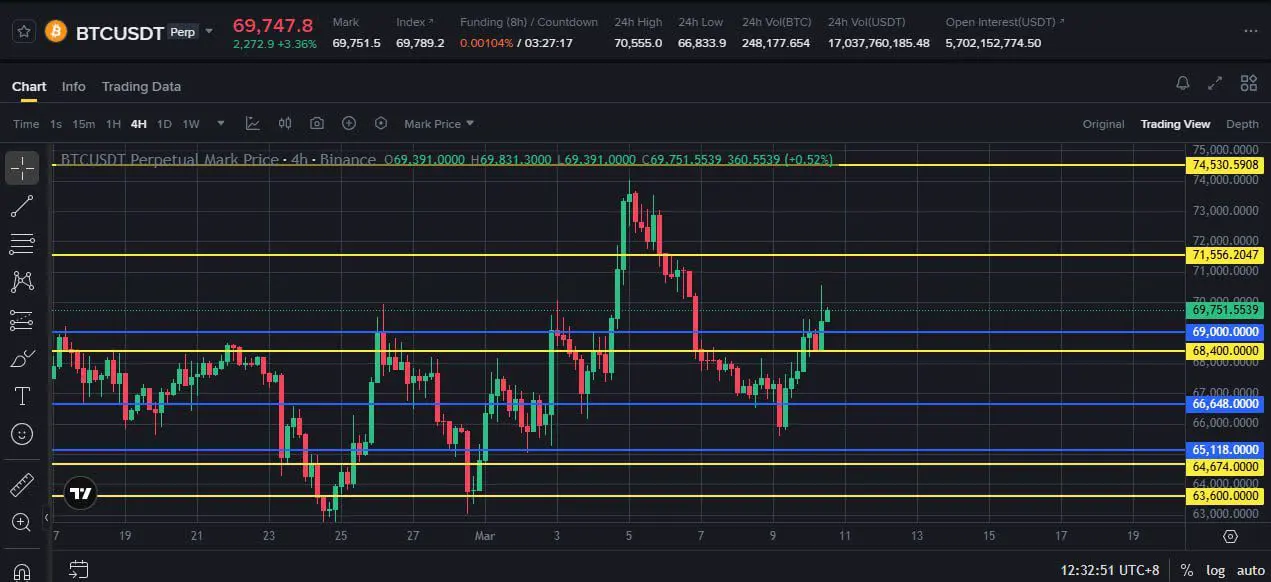
Task: Select the 15m interval
Action: 84,124
